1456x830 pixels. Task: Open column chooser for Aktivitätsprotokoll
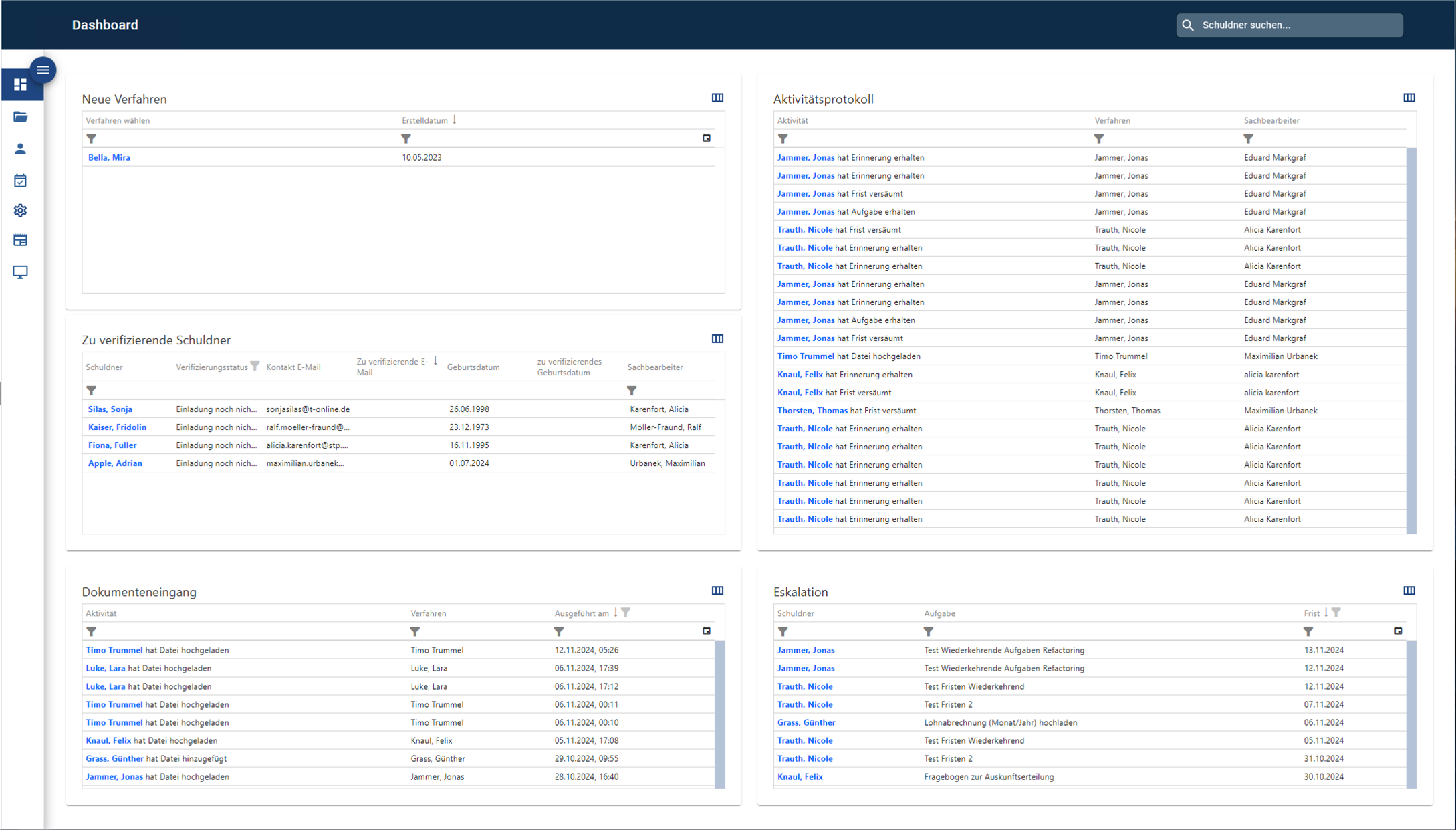(1409, 98)
